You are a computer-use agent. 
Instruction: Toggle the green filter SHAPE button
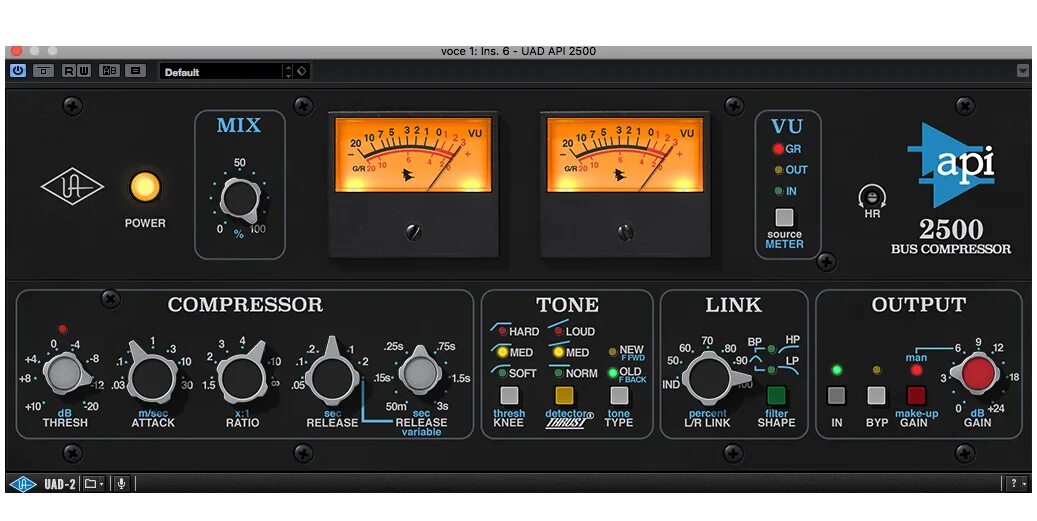point(776,395)
